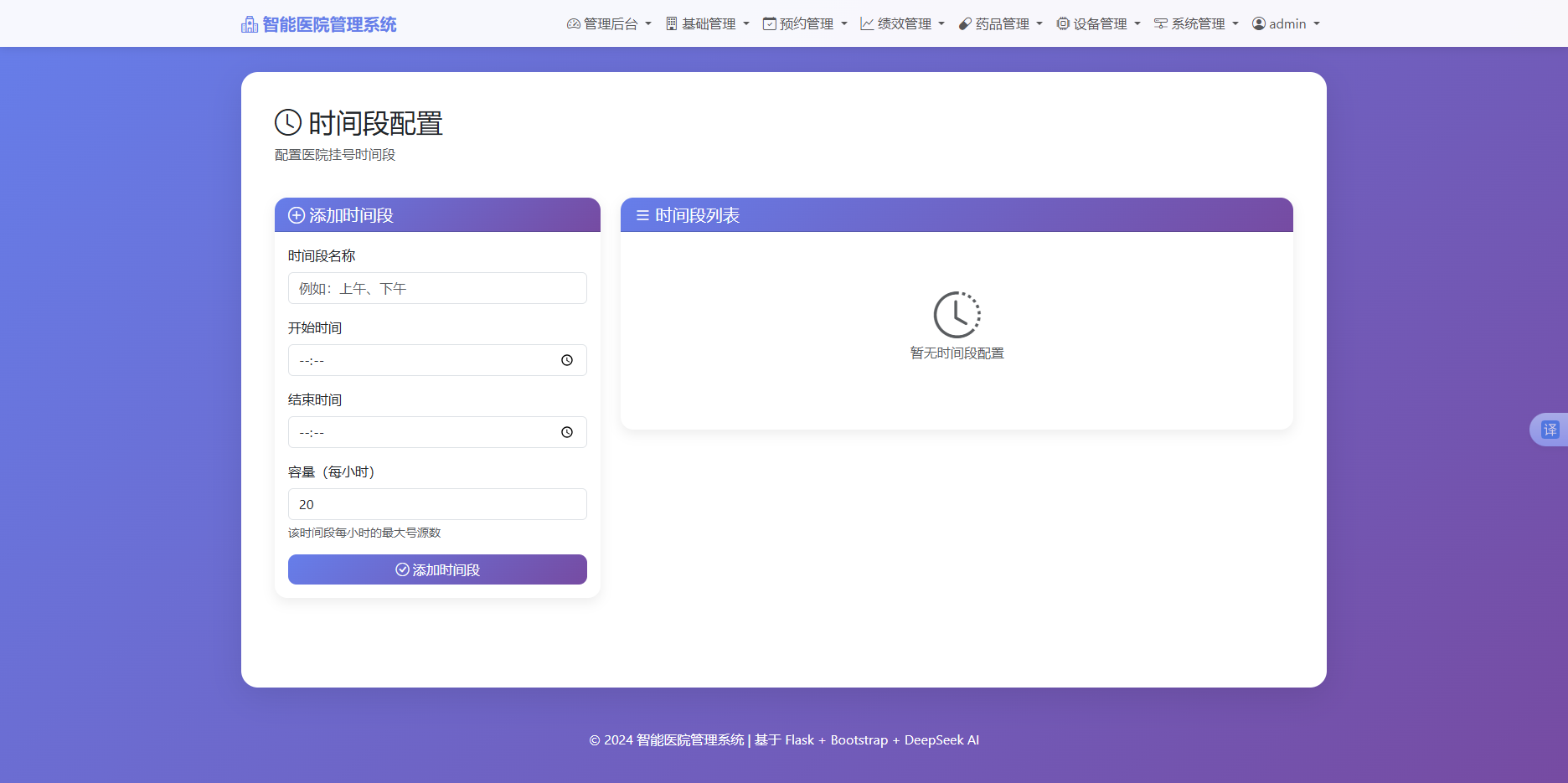
Task: Open the 绩效管理 menu
Action: [902, 23]
